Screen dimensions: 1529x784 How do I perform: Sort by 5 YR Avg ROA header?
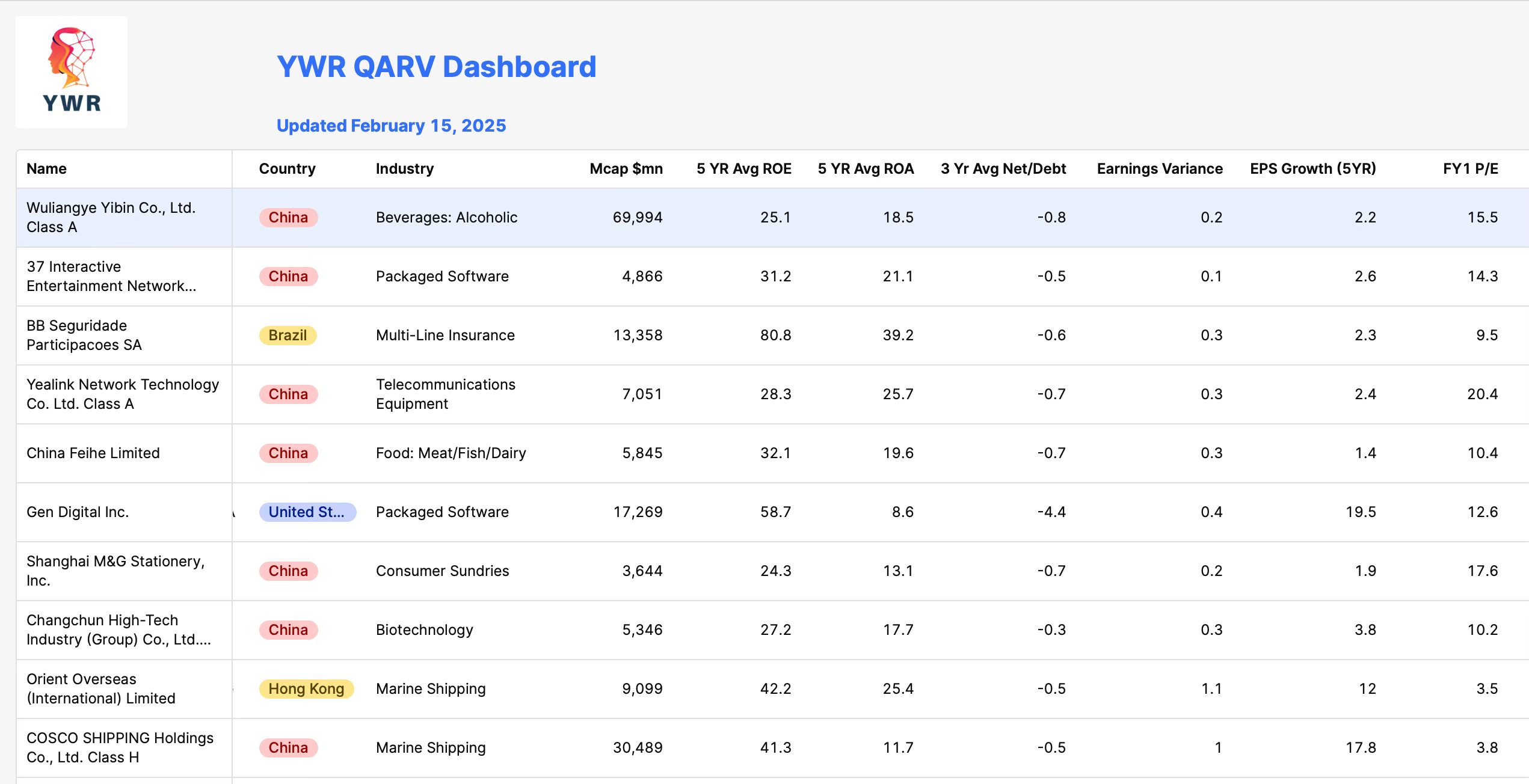pos(866,169)
